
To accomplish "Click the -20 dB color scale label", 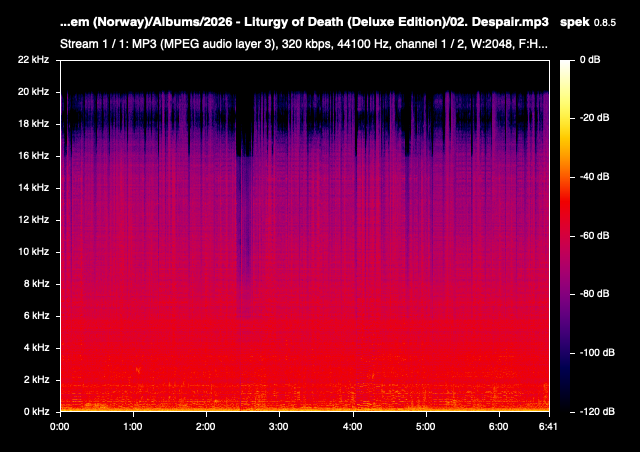I will pyautogui.click(x=594, y=118).
